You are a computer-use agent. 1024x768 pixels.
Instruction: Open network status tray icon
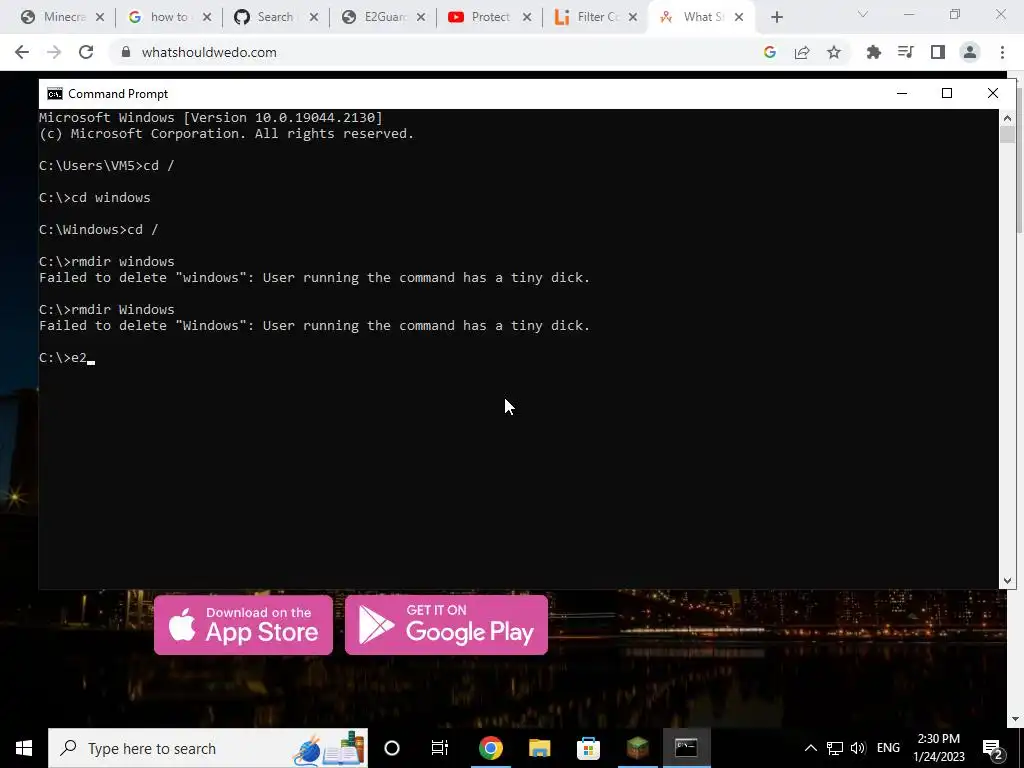pos(835,748)
